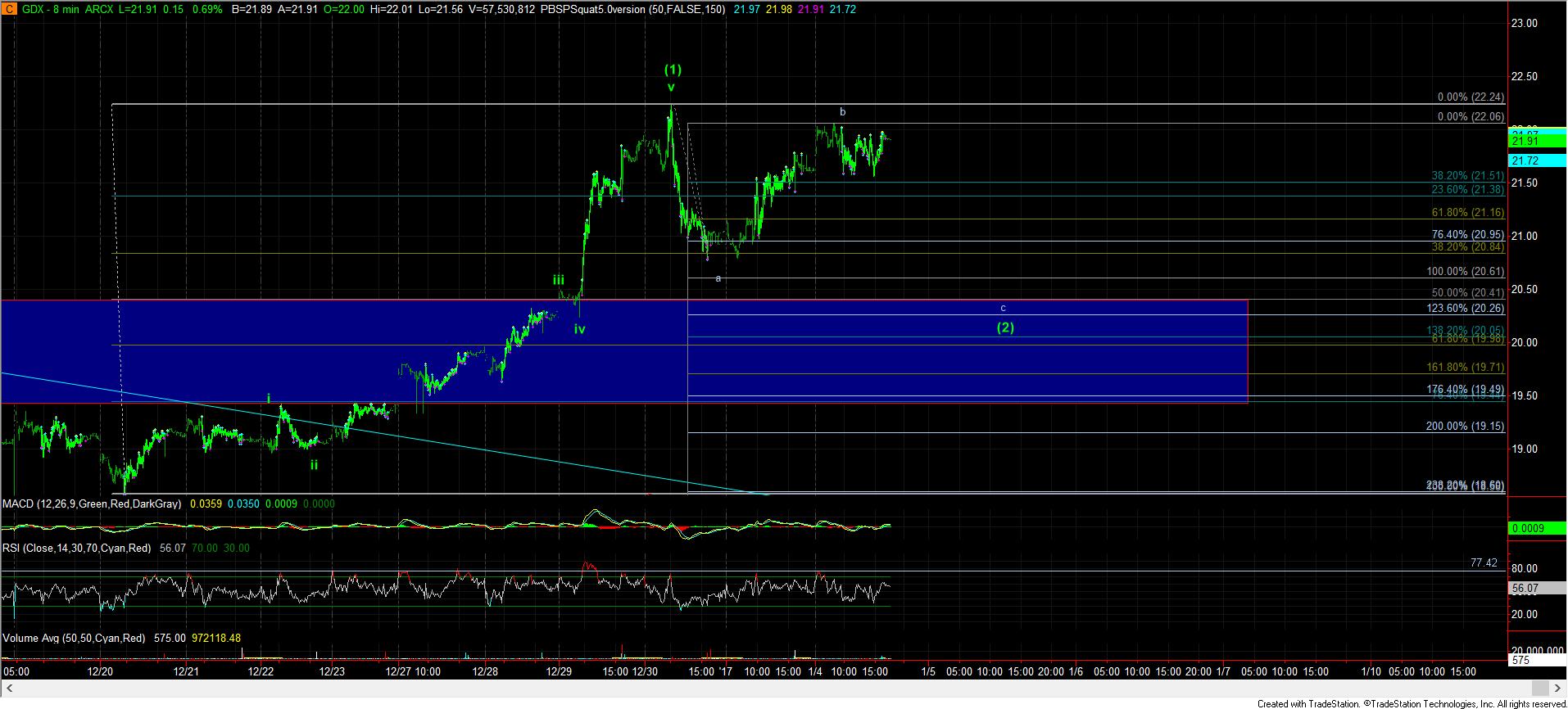The image size is (1568, 709).
Task: Click the 161.80% (19.71) Fibonacci label
Action: pos(1465,368)
